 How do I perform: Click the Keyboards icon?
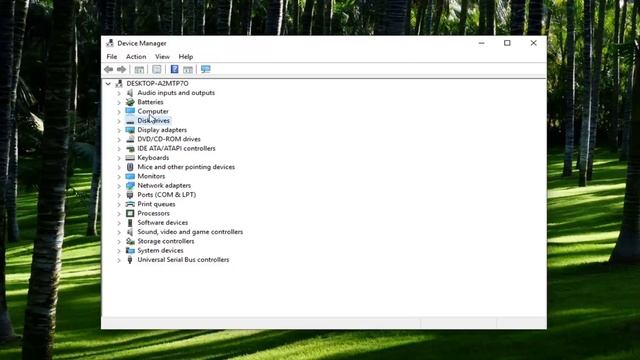click(x=130, y=158)
